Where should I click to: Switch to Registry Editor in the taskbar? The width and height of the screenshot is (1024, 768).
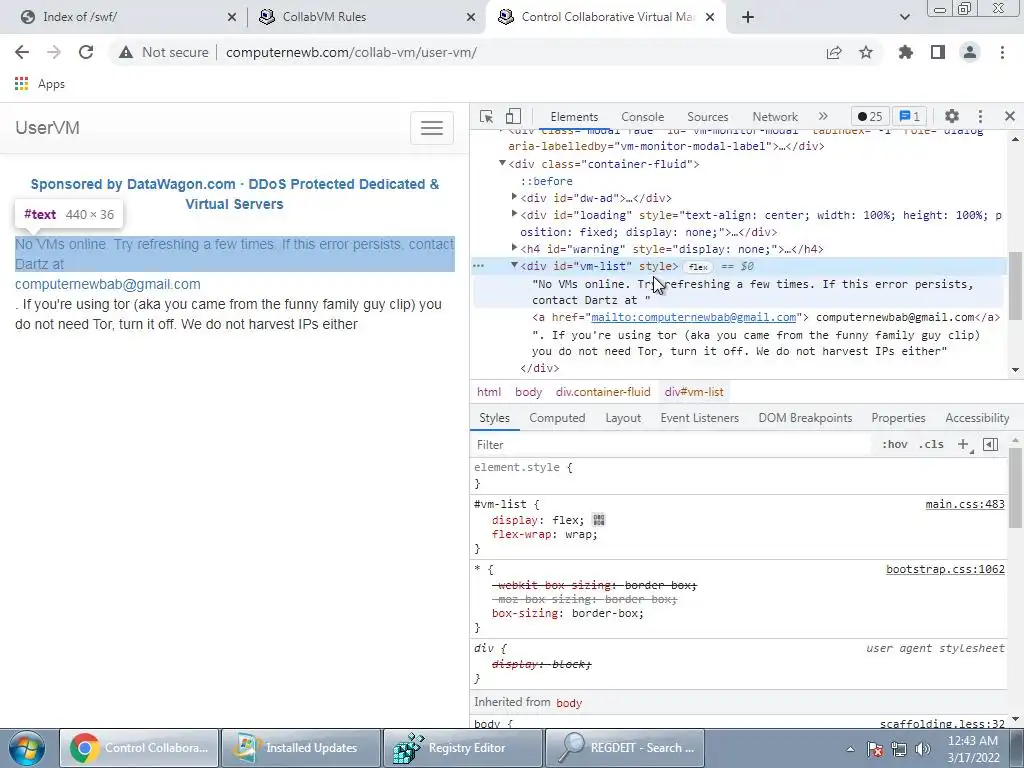click(463, 748)
